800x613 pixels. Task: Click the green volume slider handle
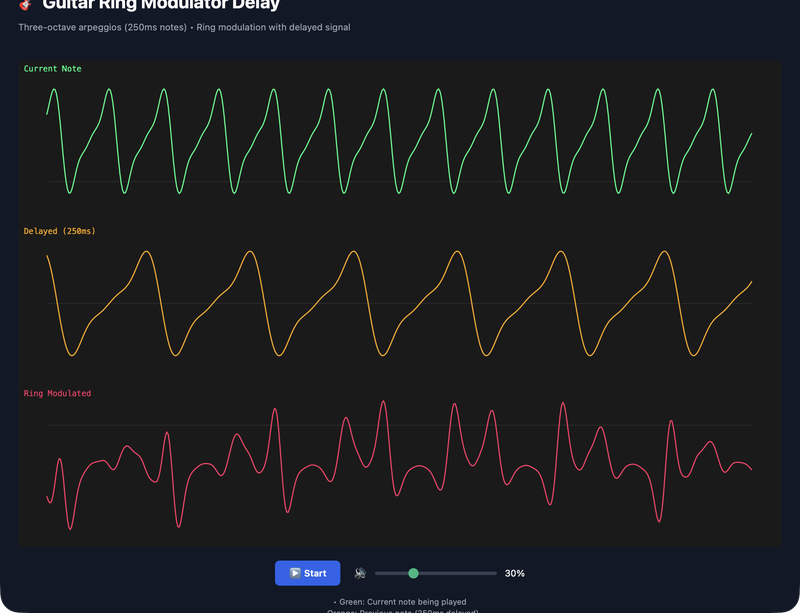[413, 573]
